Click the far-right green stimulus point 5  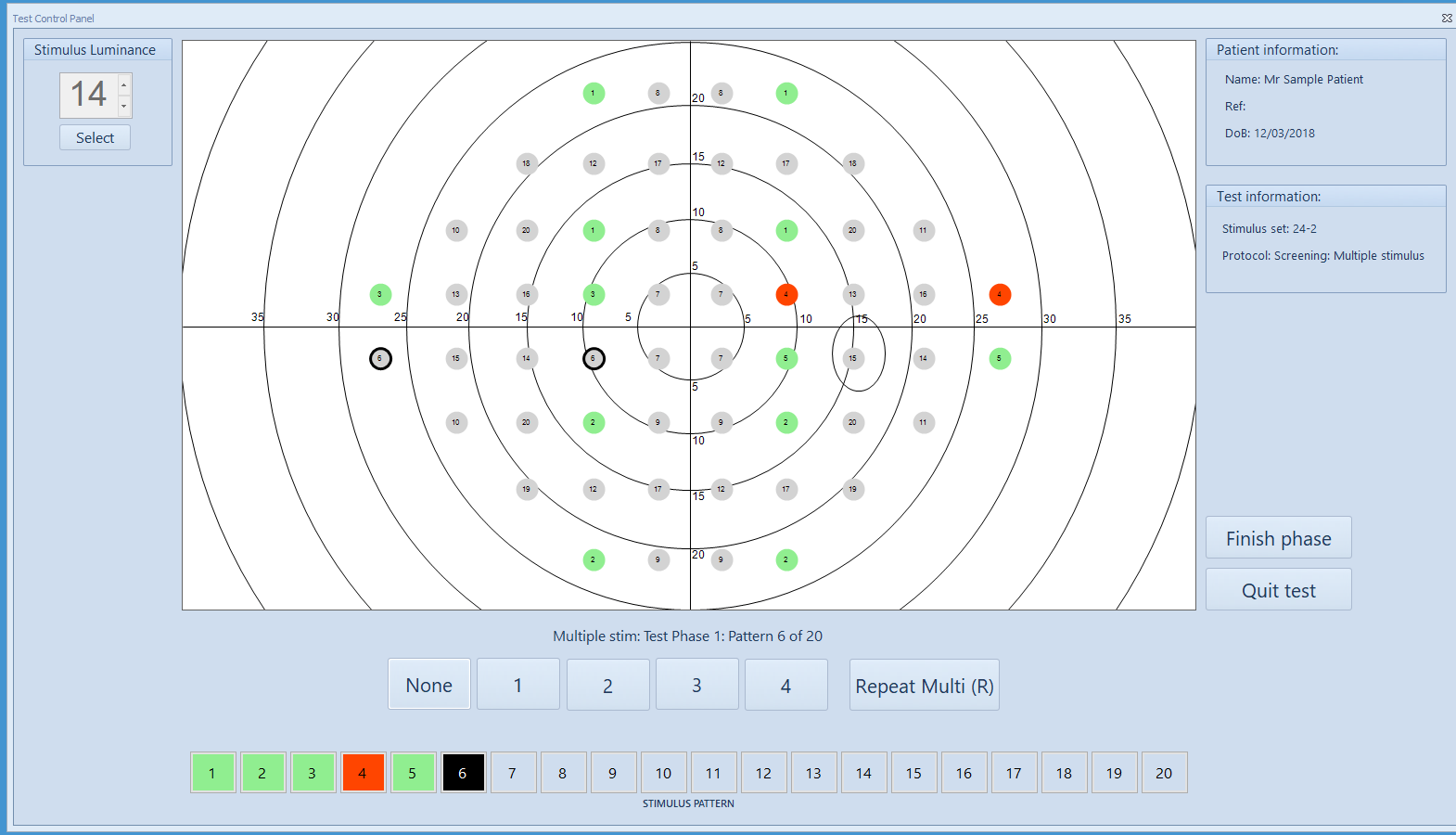coord(1000,358)
